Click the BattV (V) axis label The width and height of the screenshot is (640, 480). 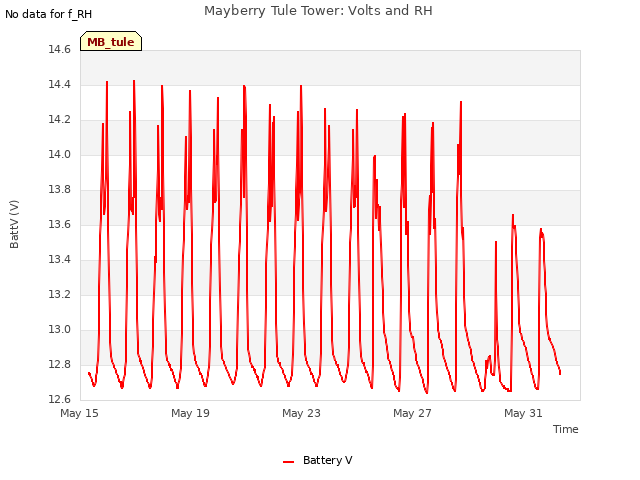click(14, 224)
